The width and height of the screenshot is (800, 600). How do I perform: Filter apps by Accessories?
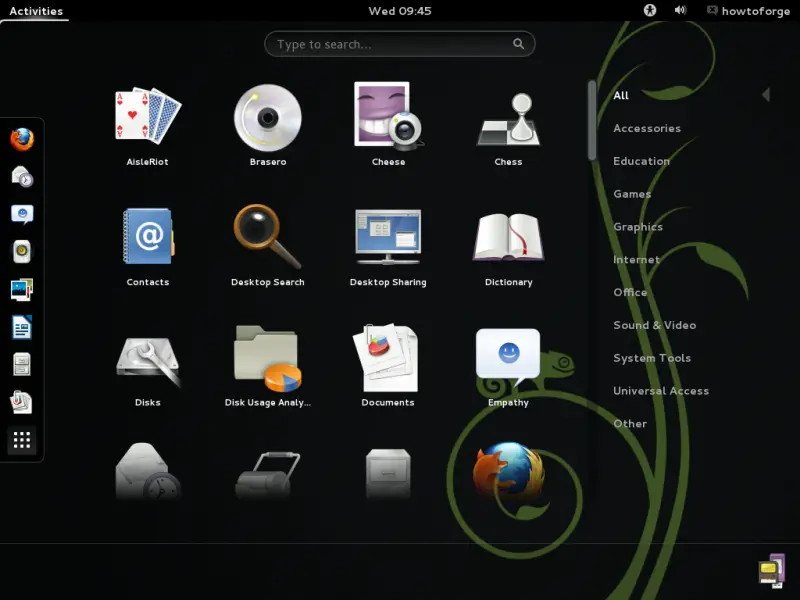click(647, 128)
